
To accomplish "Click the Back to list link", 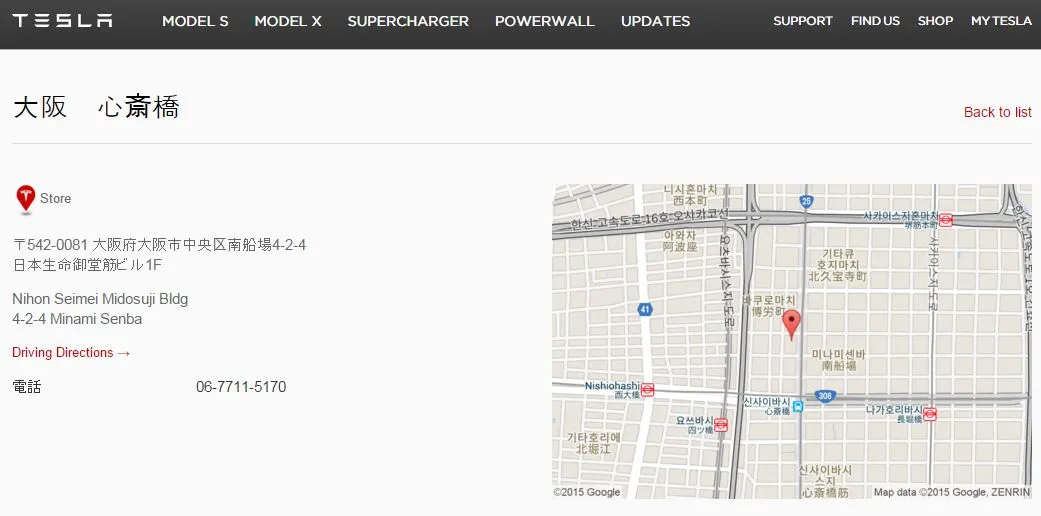I will point(998,112).
